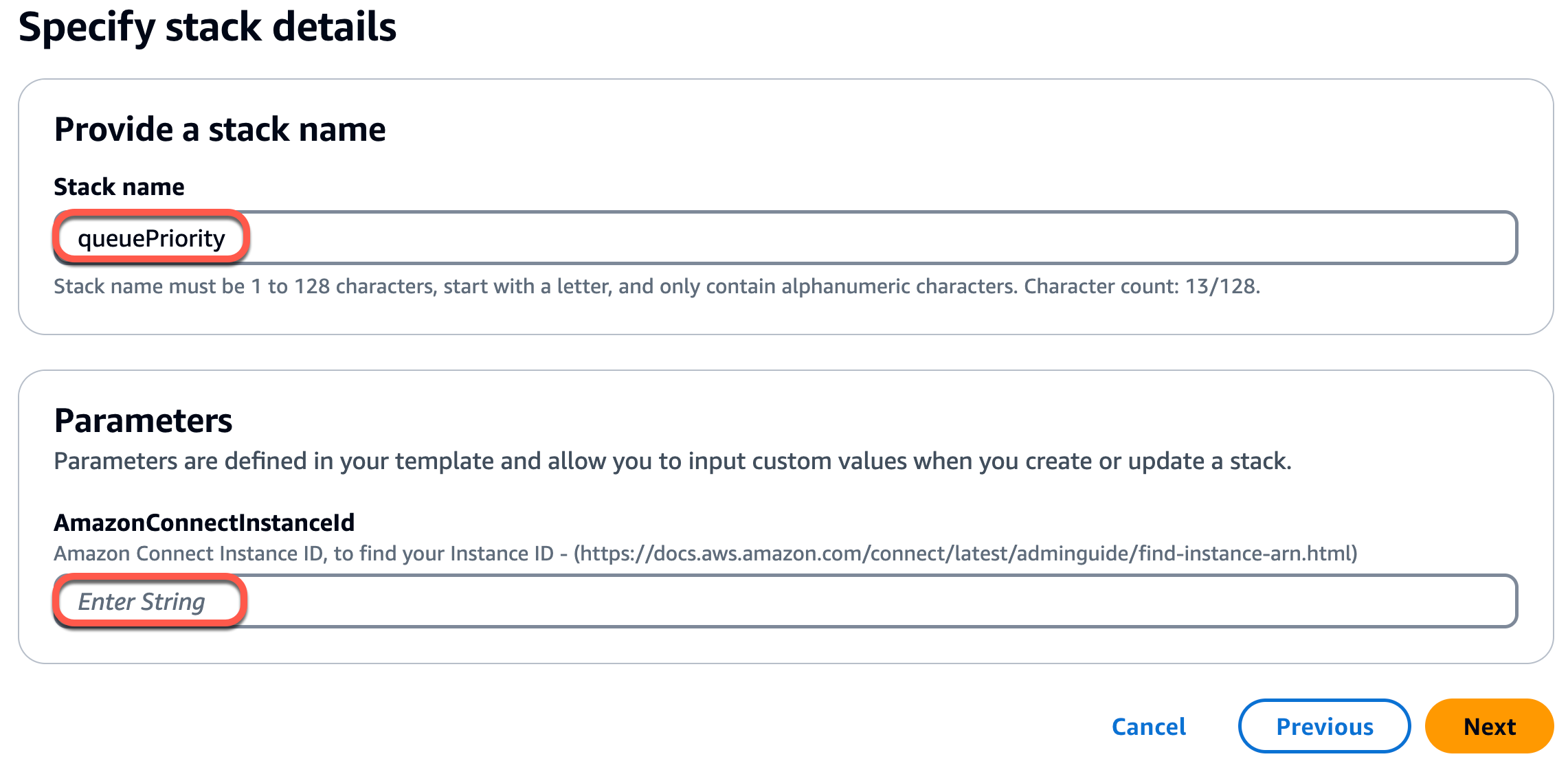This screenshot has width=1568, height=772.
Task: Click the 'Provide a stack name' heading
Action: [x=220, y=129]
